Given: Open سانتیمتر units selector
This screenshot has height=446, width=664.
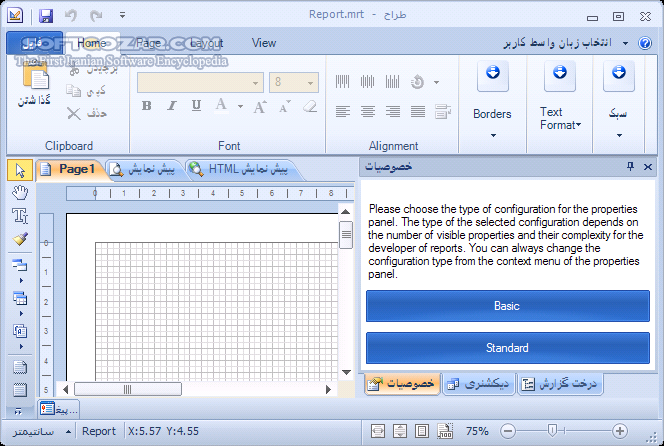Looking at the screenshot, I should click(x=42, y=431).
